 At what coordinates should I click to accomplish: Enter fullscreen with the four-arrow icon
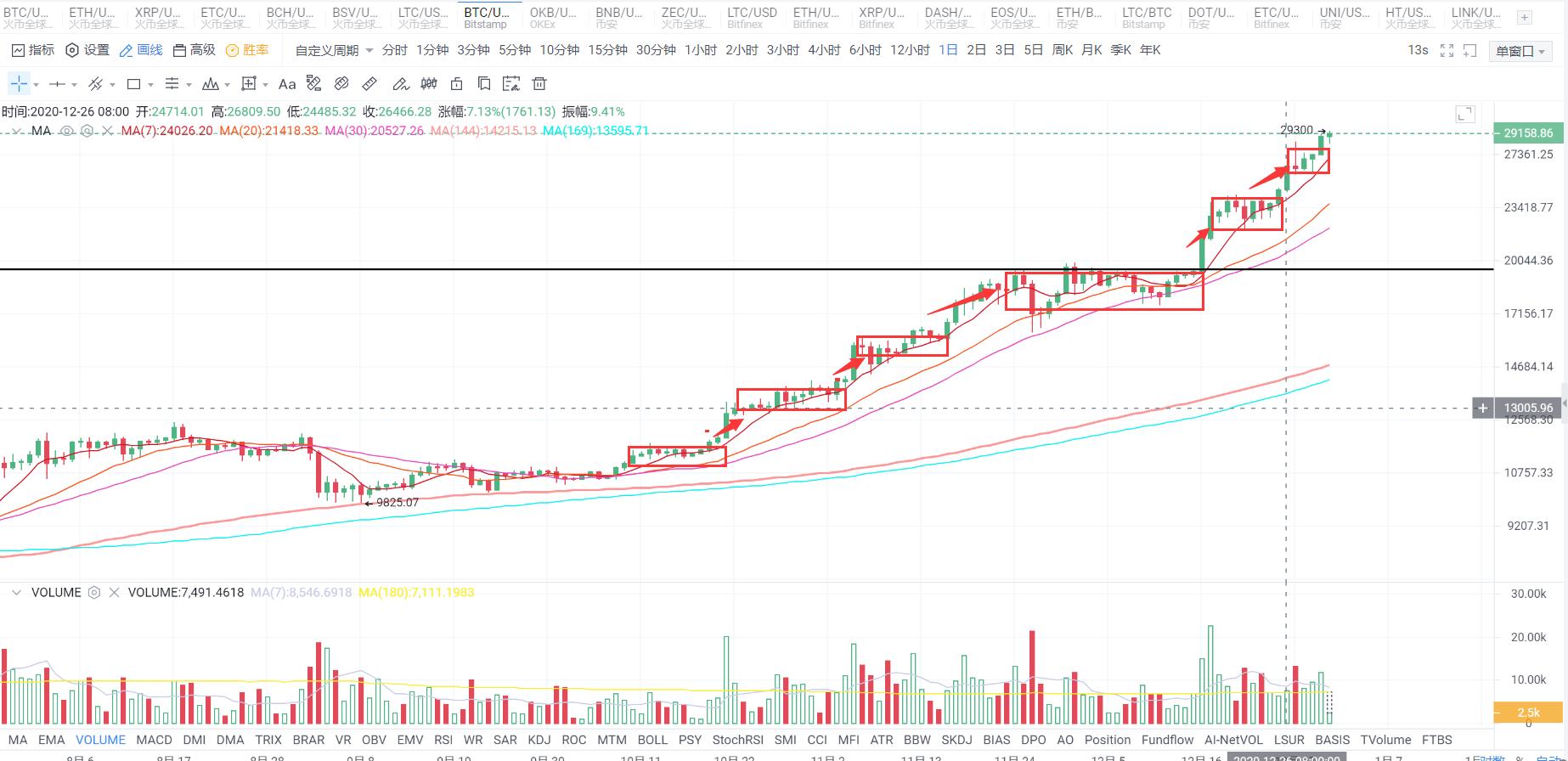1447,51
